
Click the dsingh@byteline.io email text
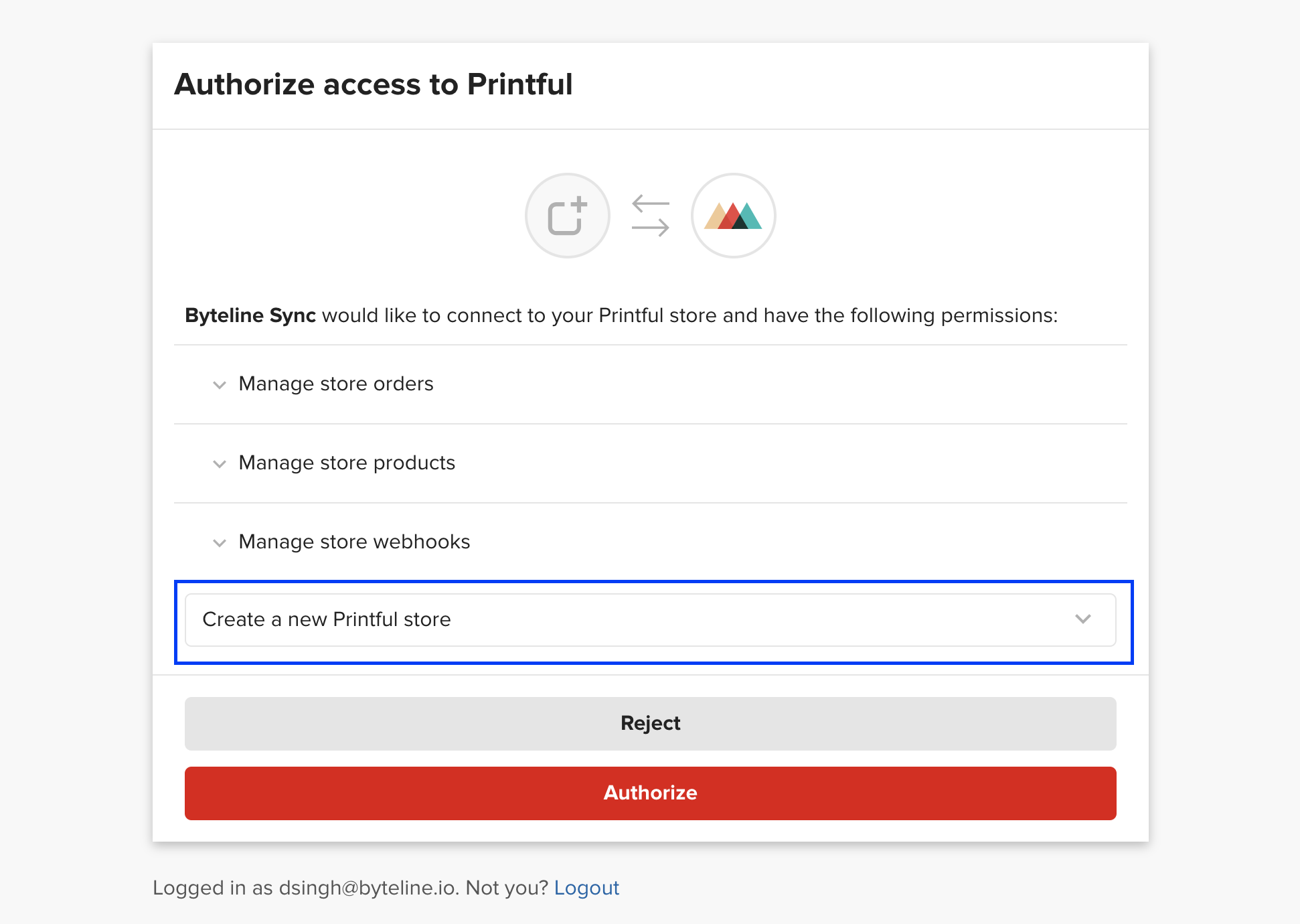point(367,888)
